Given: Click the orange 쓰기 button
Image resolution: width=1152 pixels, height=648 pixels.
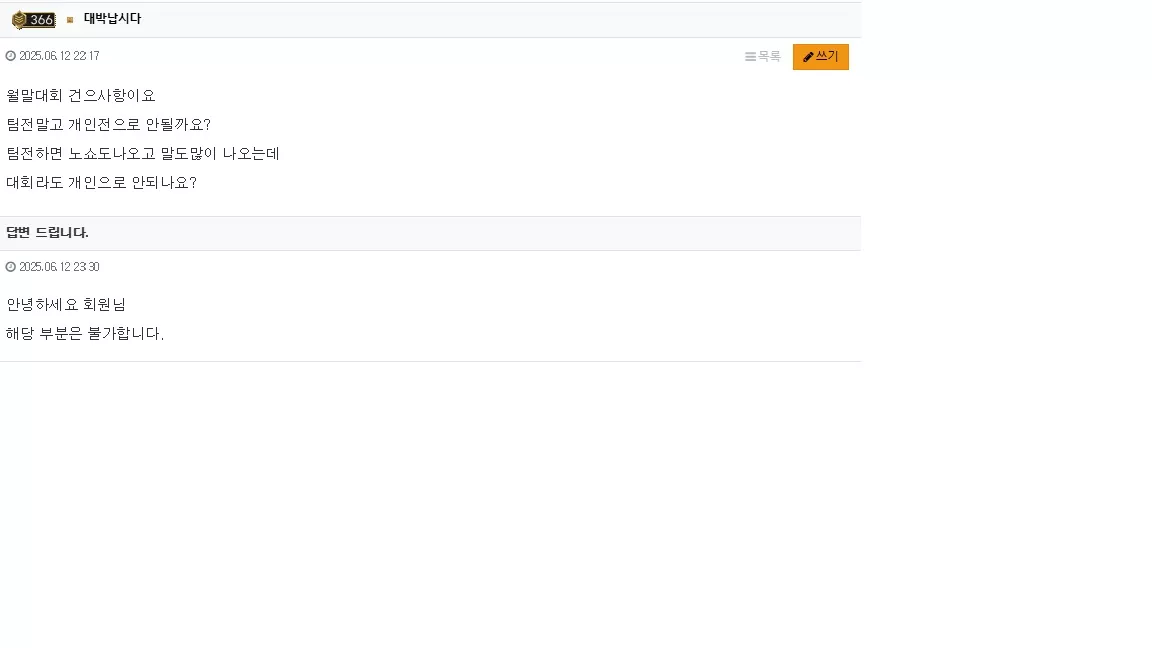Looking at the screenshot, I should (x=821, y=57).
